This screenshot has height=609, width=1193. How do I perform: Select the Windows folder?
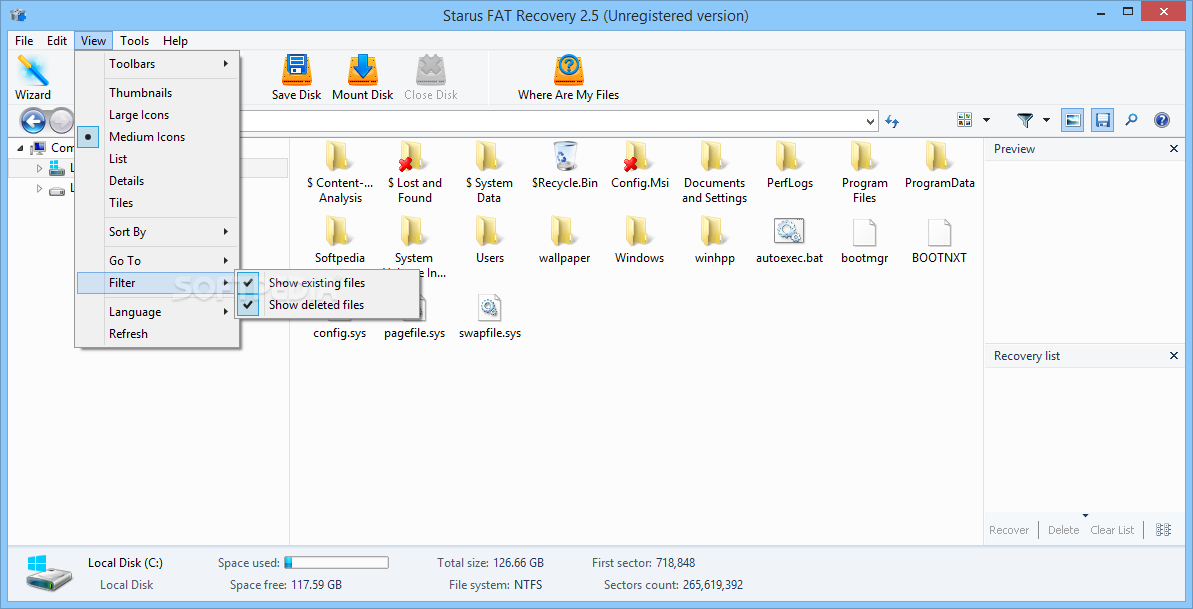[639, 241]
